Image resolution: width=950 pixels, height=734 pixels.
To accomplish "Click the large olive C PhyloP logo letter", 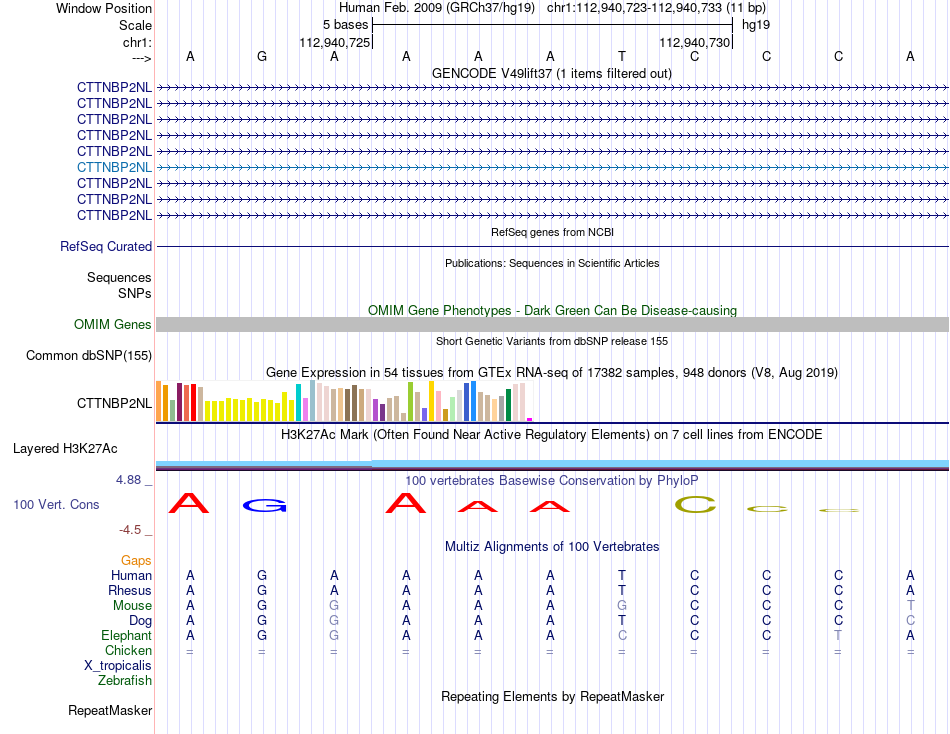I will coord(696,504).
